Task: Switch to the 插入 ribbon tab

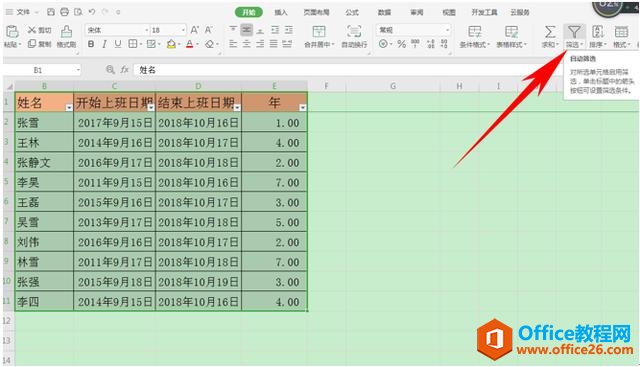Action: tap(280, 12)
